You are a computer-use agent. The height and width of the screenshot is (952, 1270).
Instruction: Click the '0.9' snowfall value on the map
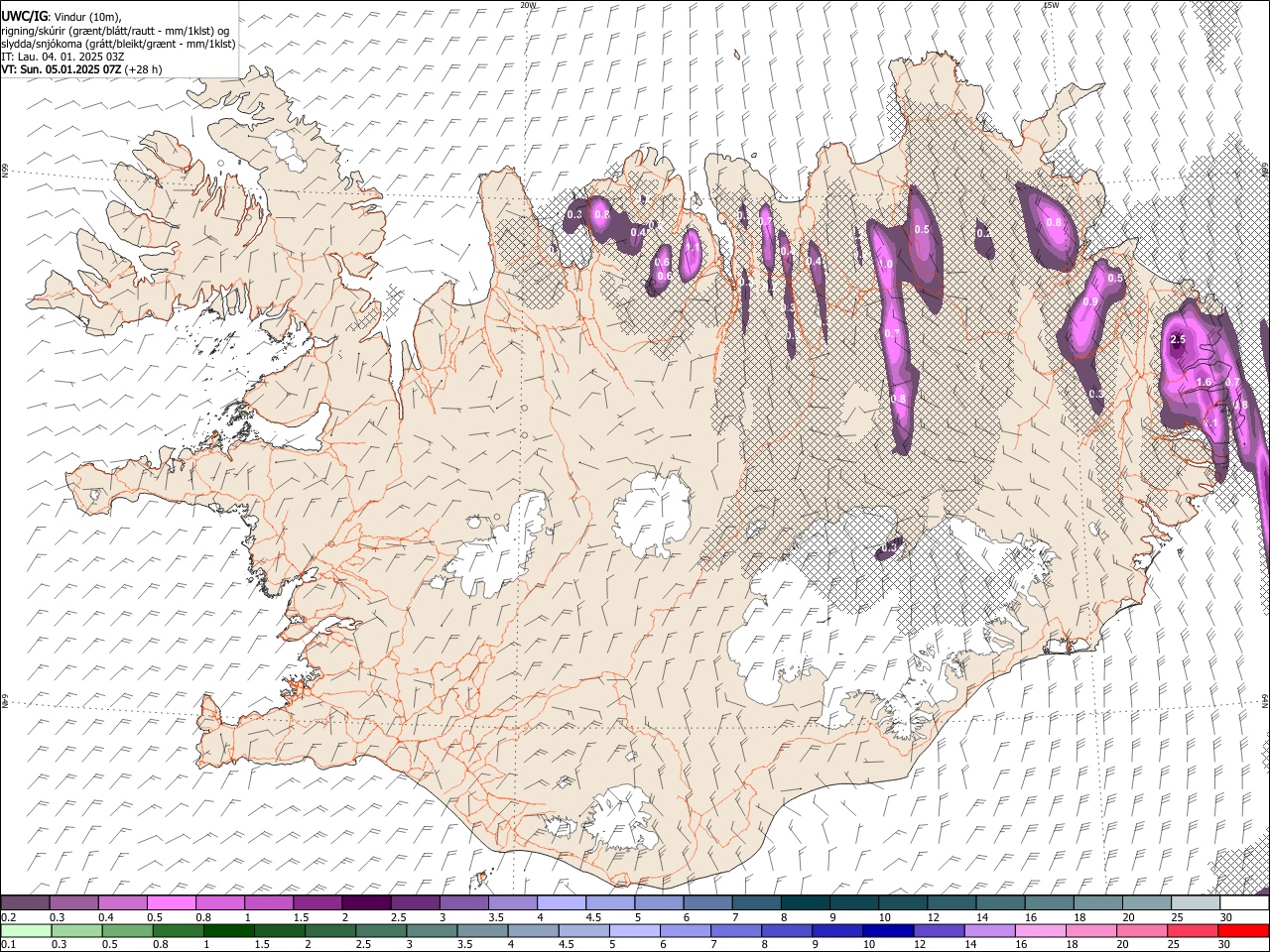point(1090,301)
